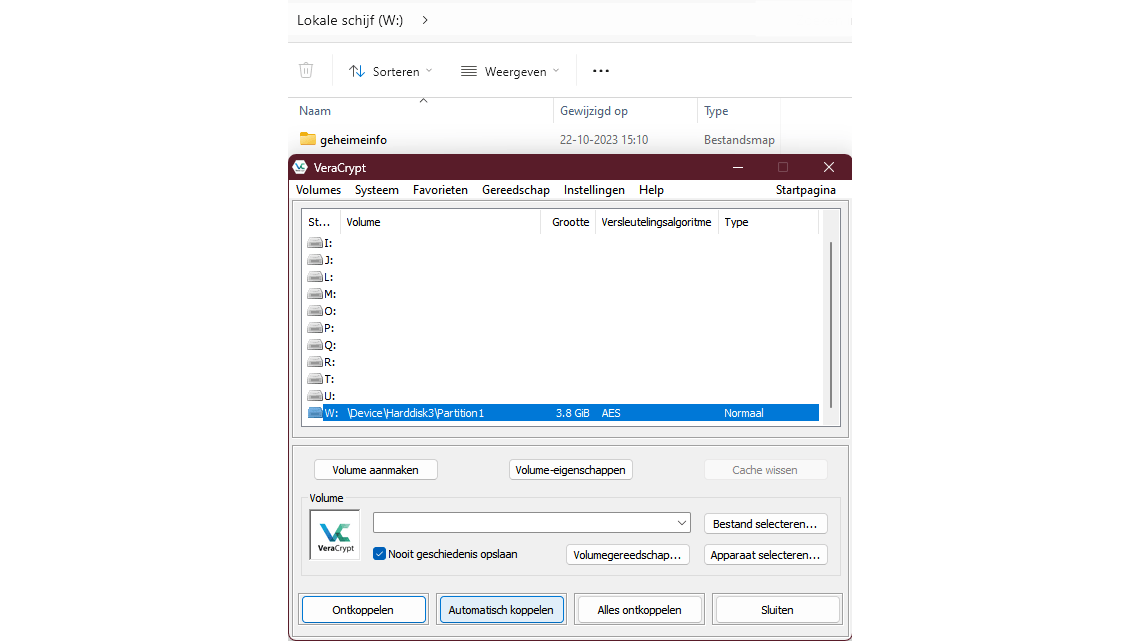
Task: Select drive slot I: icon
Action: coord(315,243)
